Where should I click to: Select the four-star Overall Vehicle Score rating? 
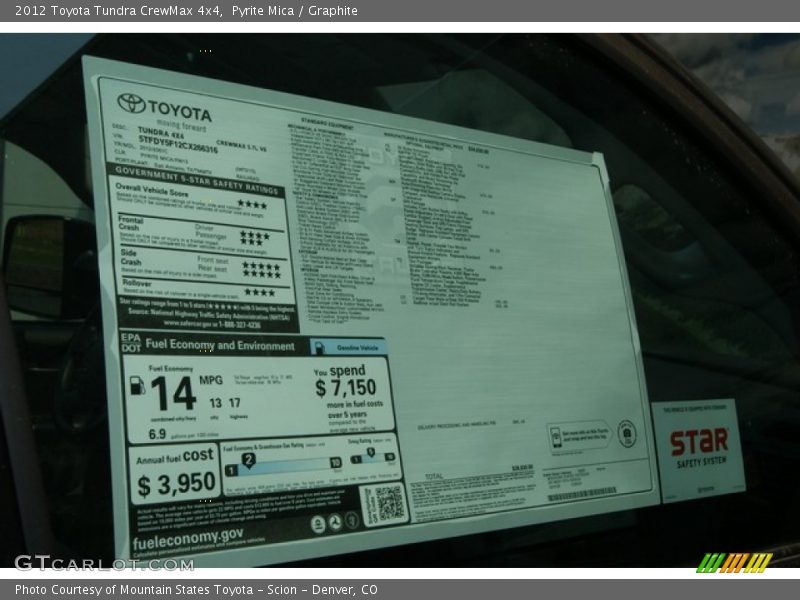(x=254, y=203)
